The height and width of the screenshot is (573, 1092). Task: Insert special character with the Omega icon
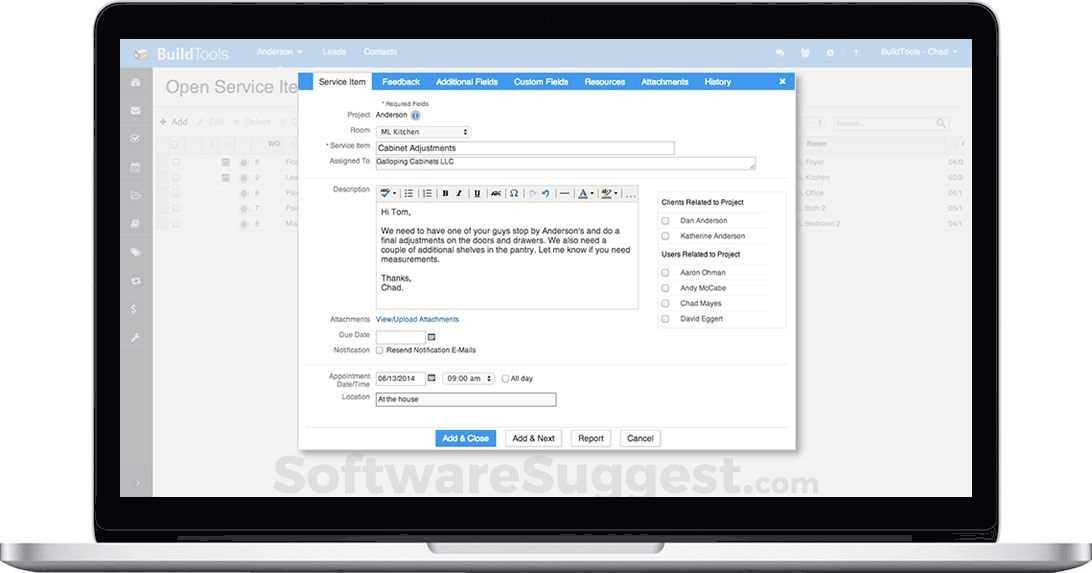pyautogui.click(x=514, y=194)
